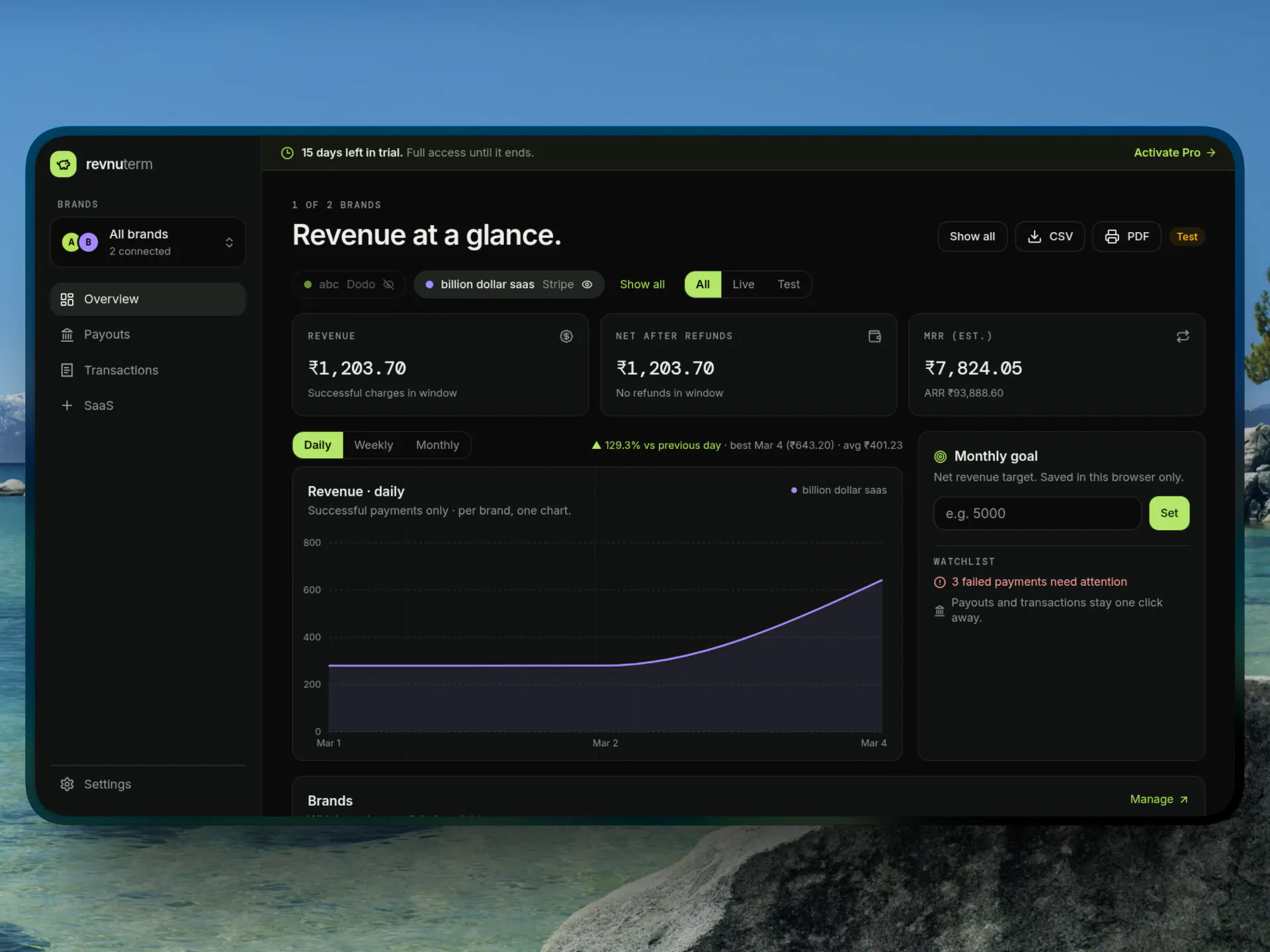This screenshot has width=1270, height=952.
Task: Click the revnuterm logo icon
Action: [63, 164]
